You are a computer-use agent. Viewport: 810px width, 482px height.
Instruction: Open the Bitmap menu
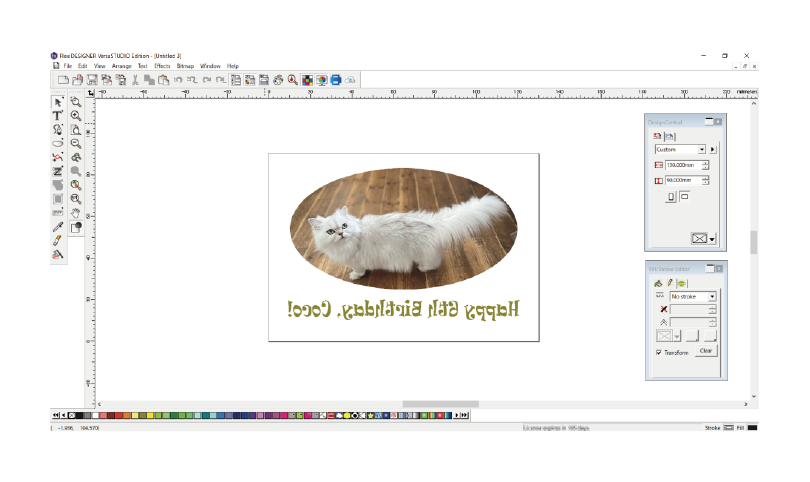click(x=185, y=65)
